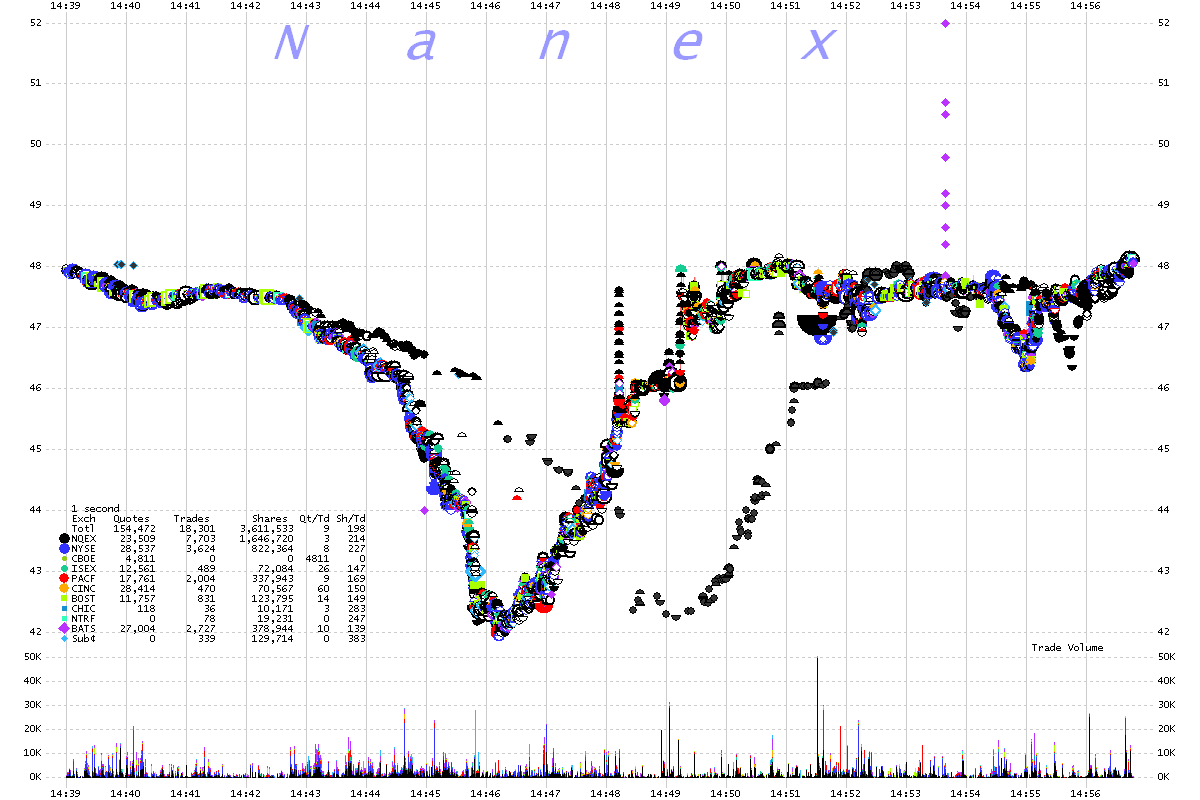Click BATS shares value 378,944
Viewport: 1200px width, 800px height.
(272, 628)
